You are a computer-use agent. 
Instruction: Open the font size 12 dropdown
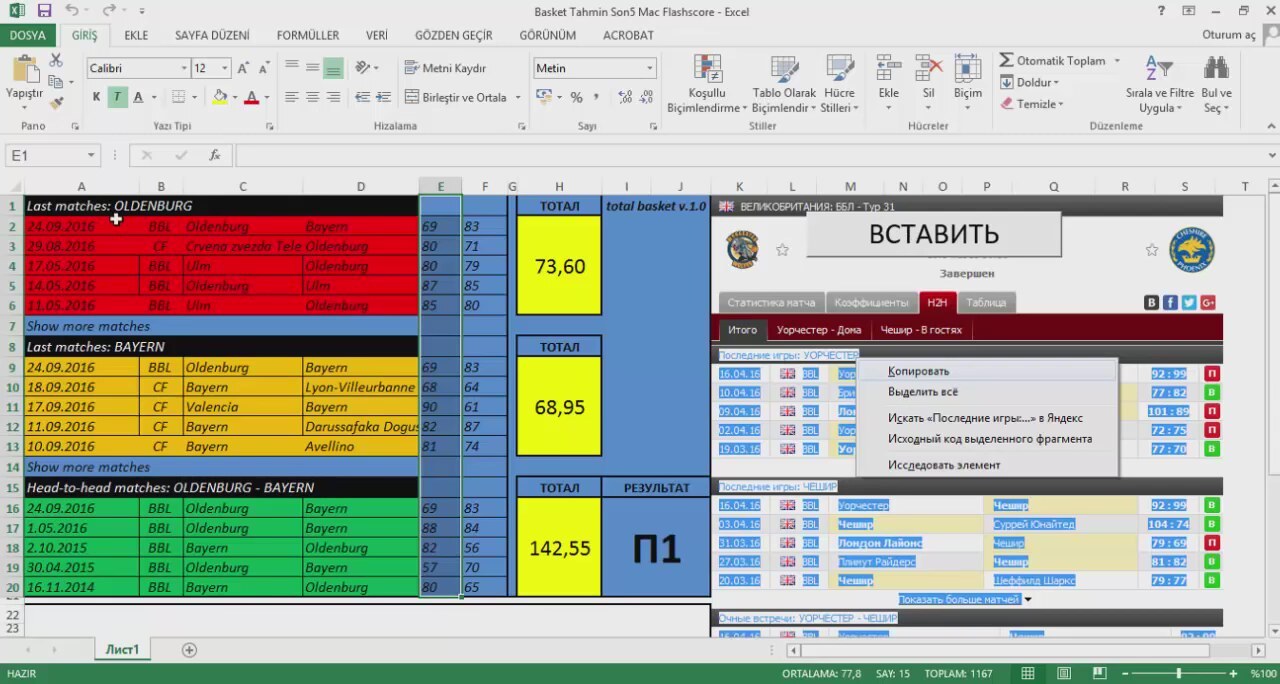tap(224, 68)
